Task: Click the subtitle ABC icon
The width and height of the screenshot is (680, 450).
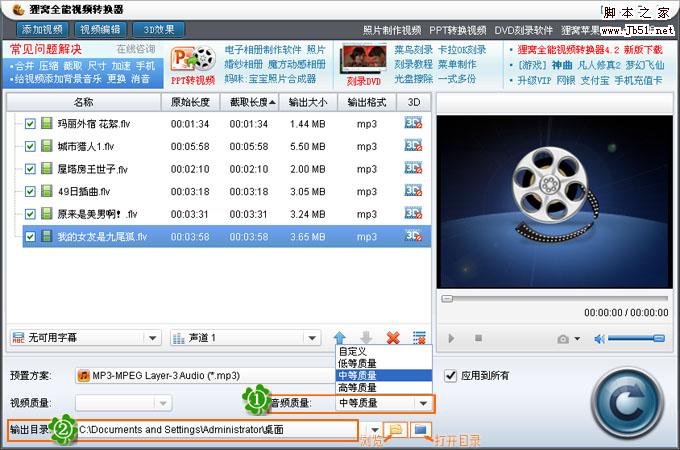Action: pyautogui.click(x=18, y=338)
